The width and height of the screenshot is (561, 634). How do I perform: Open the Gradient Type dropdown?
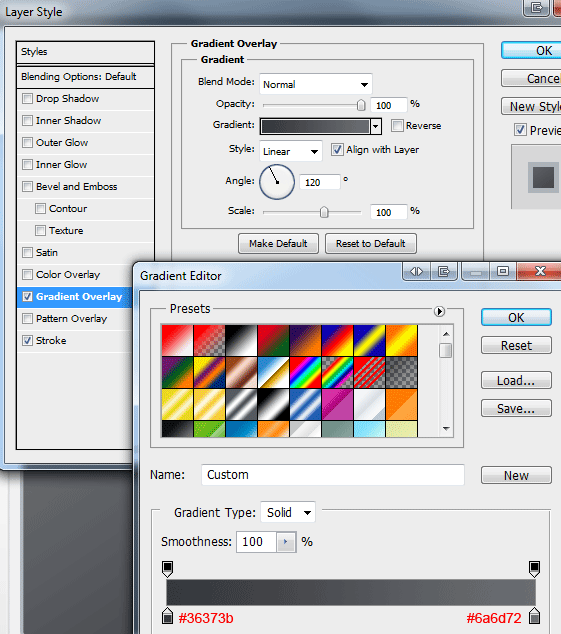coord(288,513)
